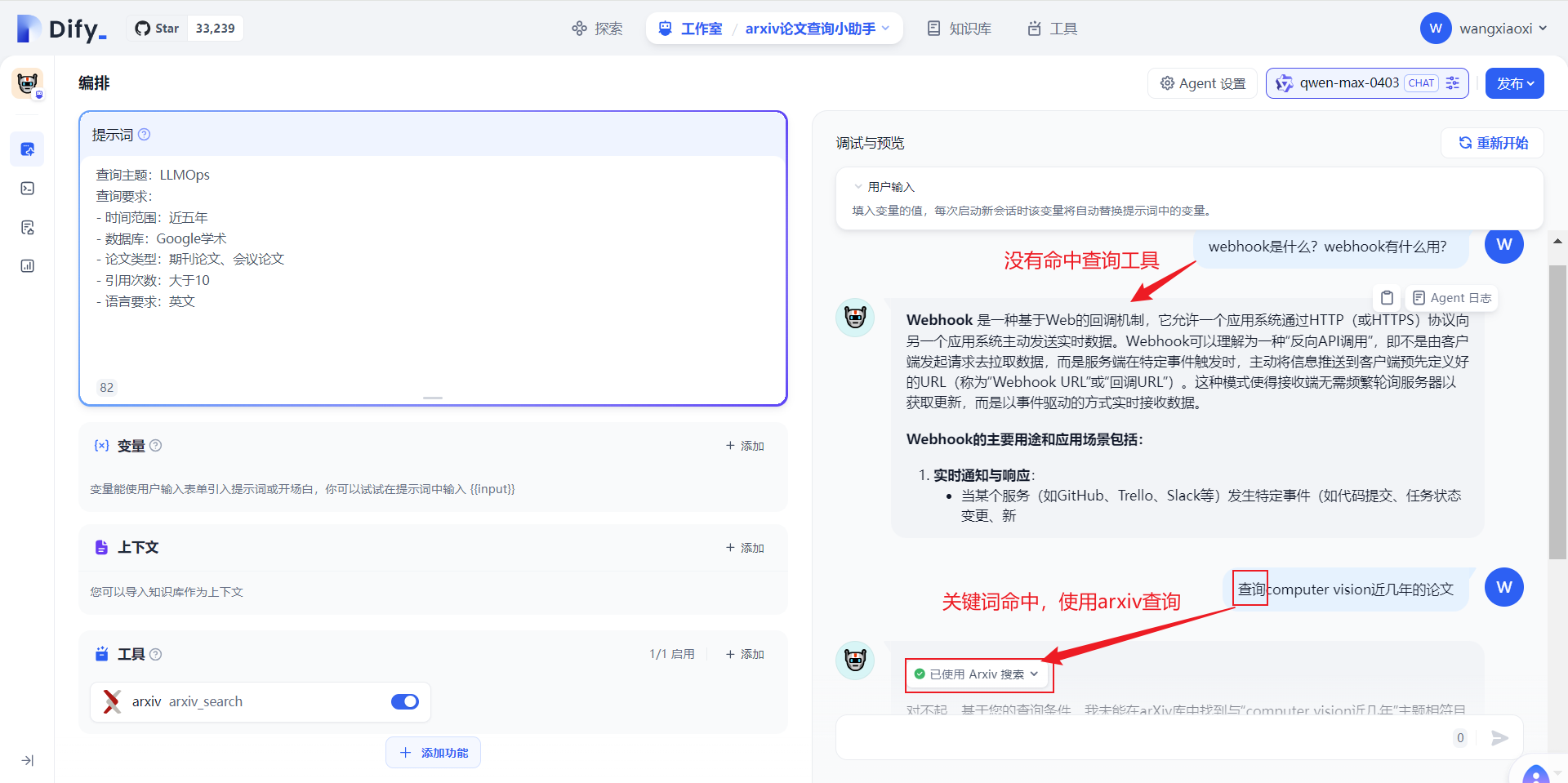Click 添加 in the 变量 section
This screenshot has width=1568, height=783.
(x=745, y=446)
